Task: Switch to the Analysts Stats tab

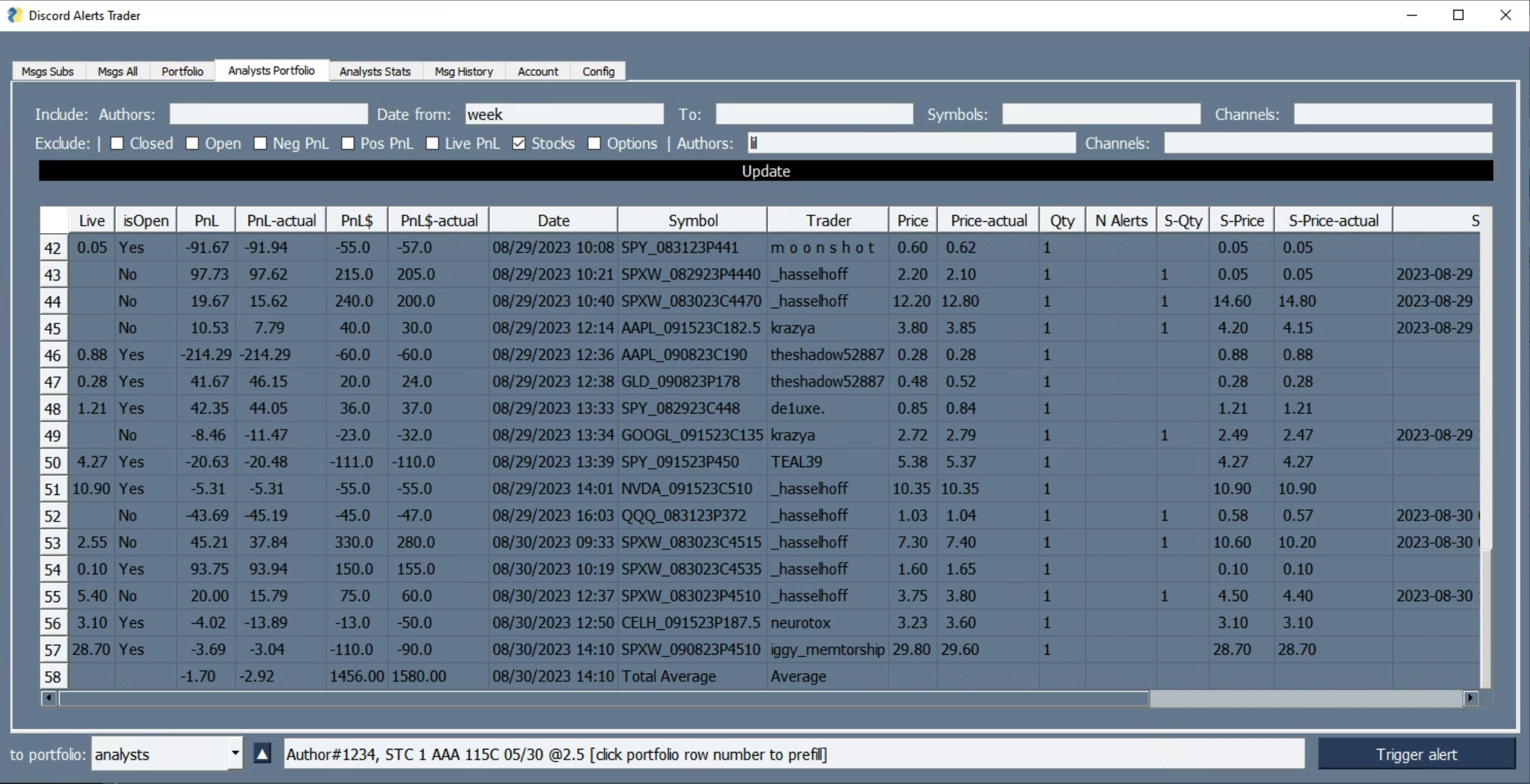Action: tap(375, 71)
